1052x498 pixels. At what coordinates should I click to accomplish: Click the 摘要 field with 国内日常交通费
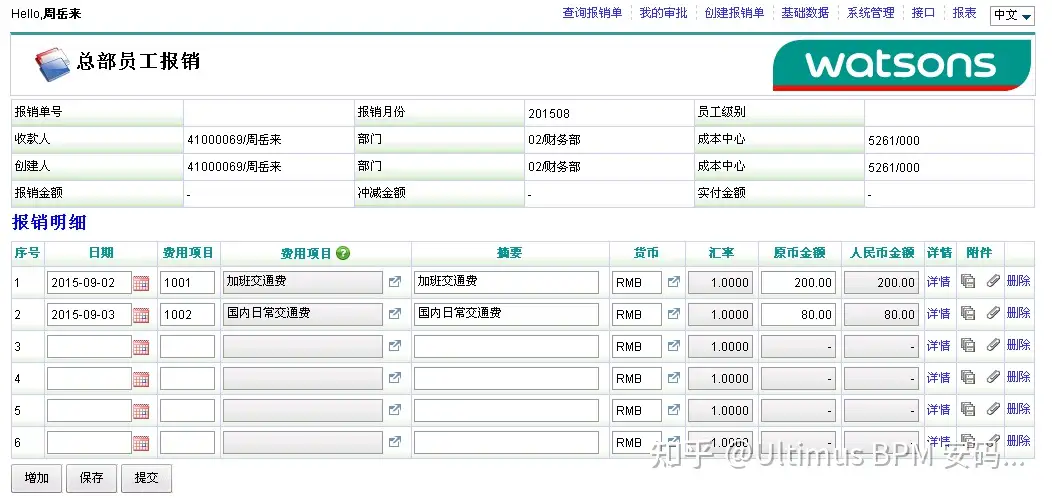tap(507, 314)
